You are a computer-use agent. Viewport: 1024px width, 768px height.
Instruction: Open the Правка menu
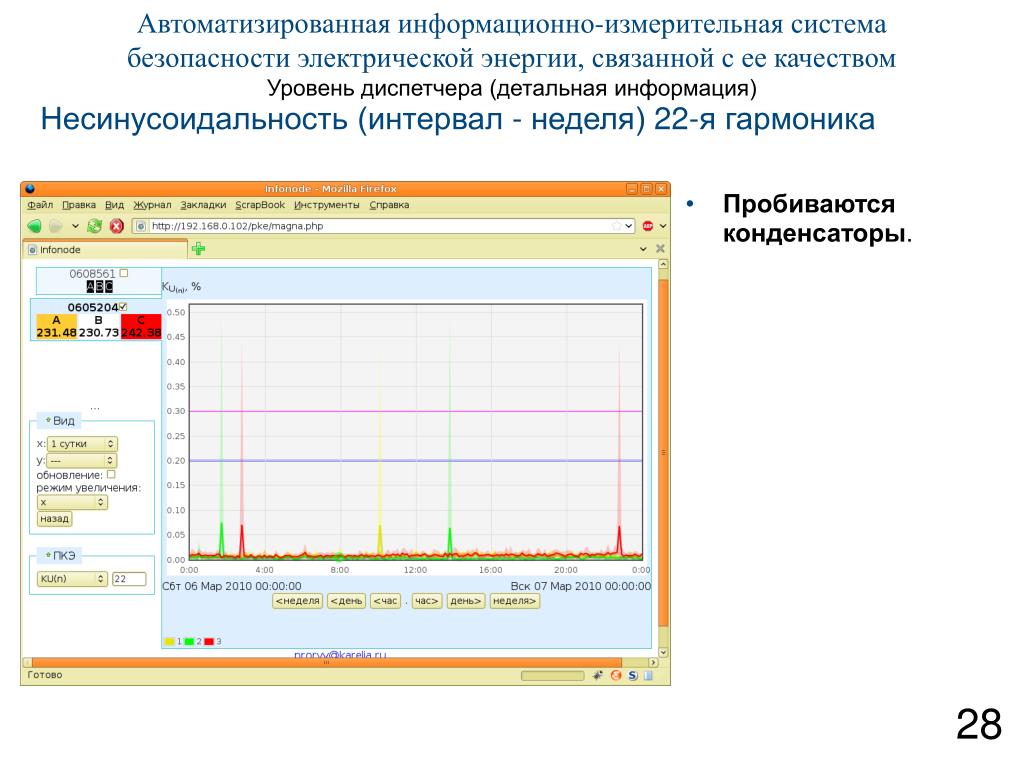79,205
